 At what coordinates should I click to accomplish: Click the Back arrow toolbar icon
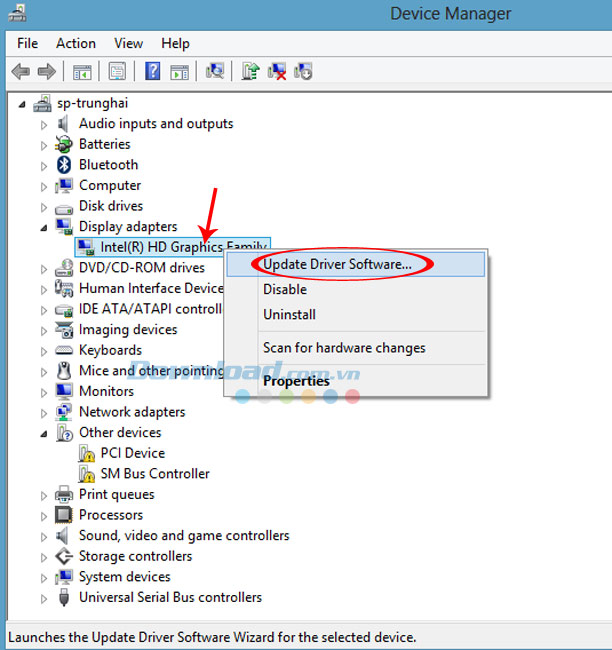[x=21, y=72]
